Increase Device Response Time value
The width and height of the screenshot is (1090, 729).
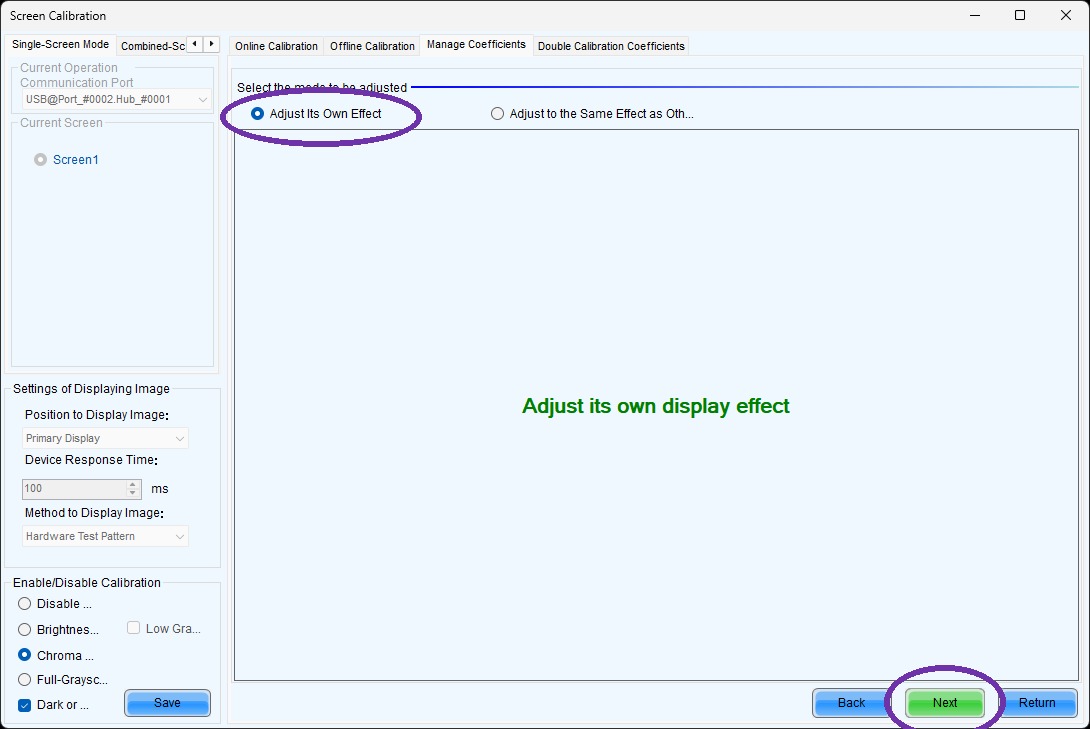pos(133,484)
